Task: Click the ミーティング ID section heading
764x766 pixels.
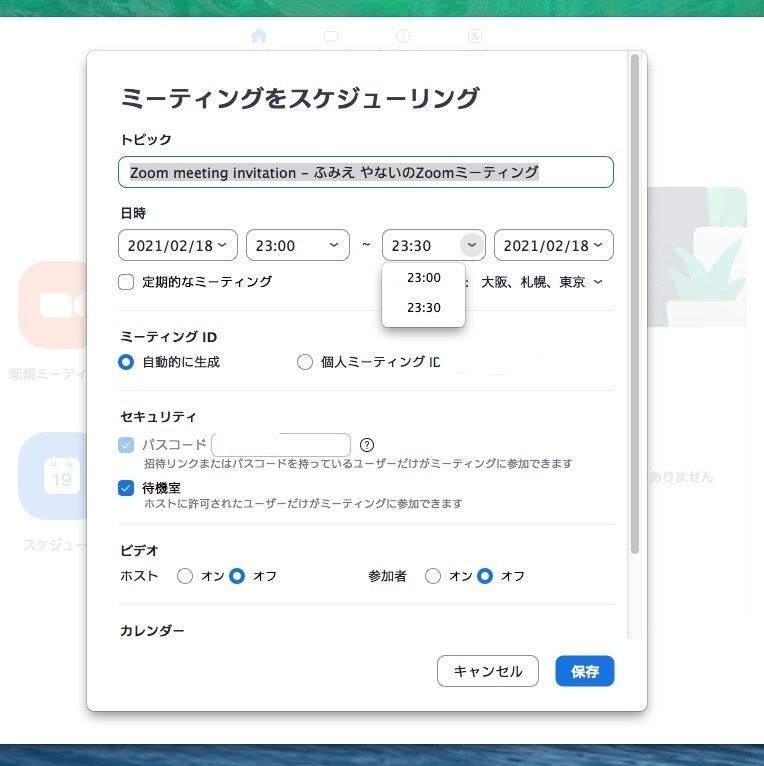Action: pos(169,337)
